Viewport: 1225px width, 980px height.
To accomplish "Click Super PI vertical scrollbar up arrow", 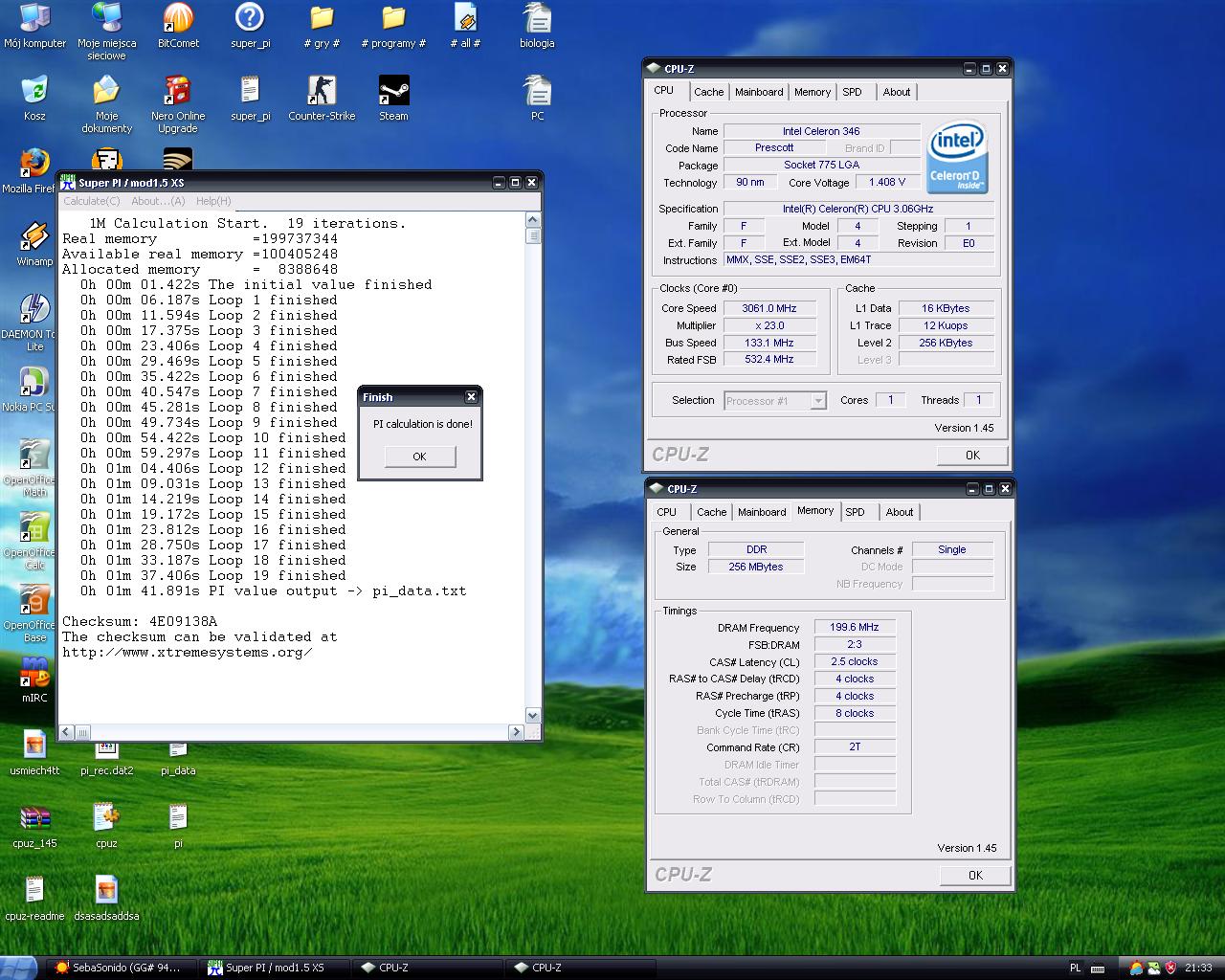I will pyautogui.click(x=533, y=221).
